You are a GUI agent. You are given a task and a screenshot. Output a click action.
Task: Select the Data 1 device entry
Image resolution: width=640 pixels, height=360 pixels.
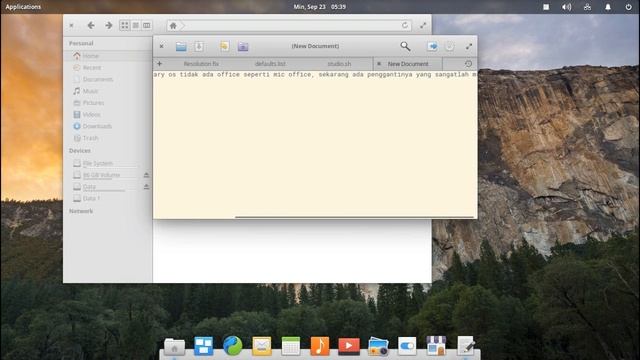[x=108, y=198]
